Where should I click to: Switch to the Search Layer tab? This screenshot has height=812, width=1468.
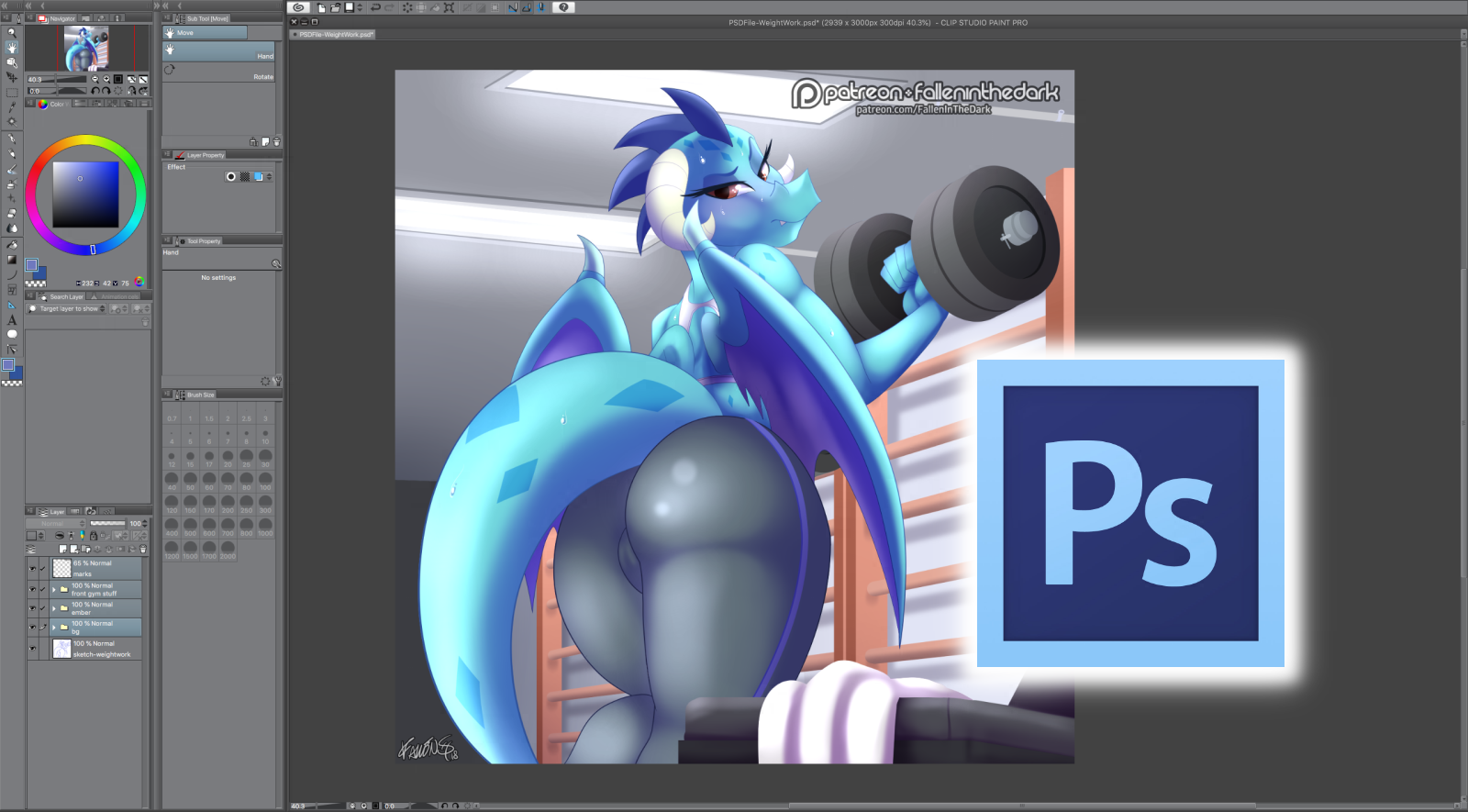61,297
